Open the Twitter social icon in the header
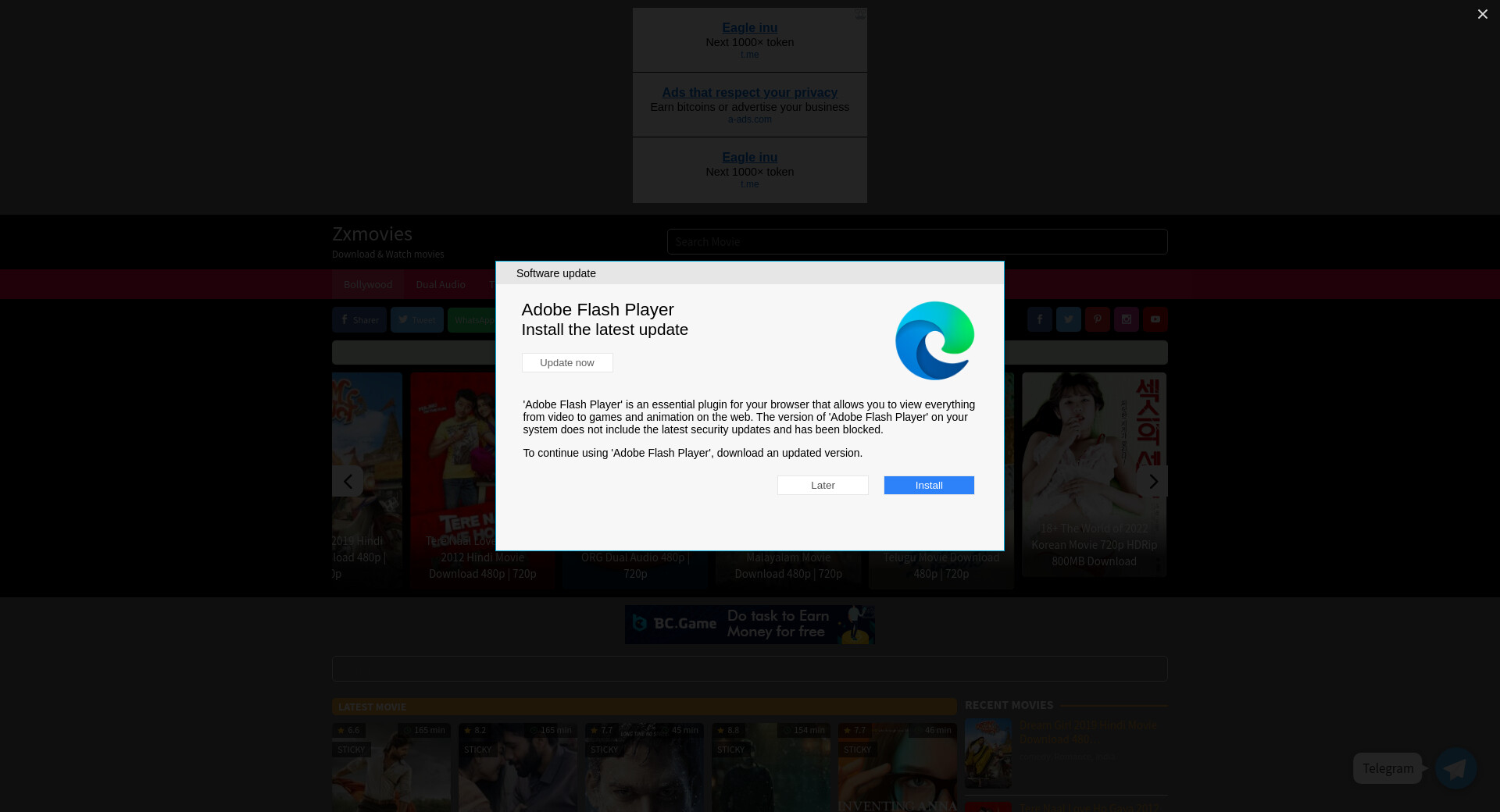1500x812 pixels. click(x=1069, y=319)
